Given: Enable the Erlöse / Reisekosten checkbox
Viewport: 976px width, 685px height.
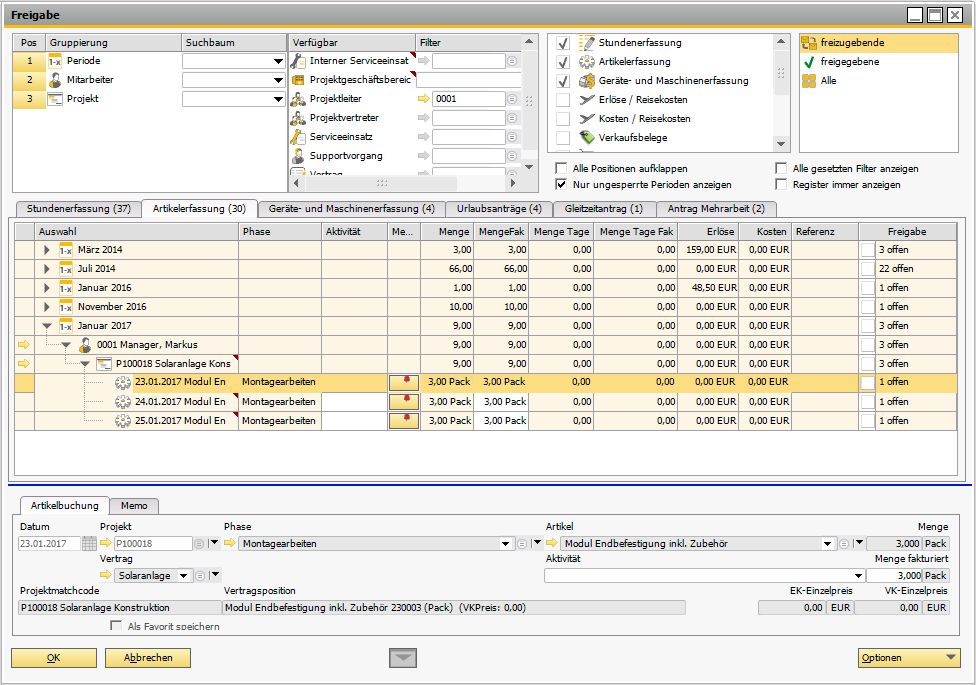Looking at the screenshot, I should 563,100.
